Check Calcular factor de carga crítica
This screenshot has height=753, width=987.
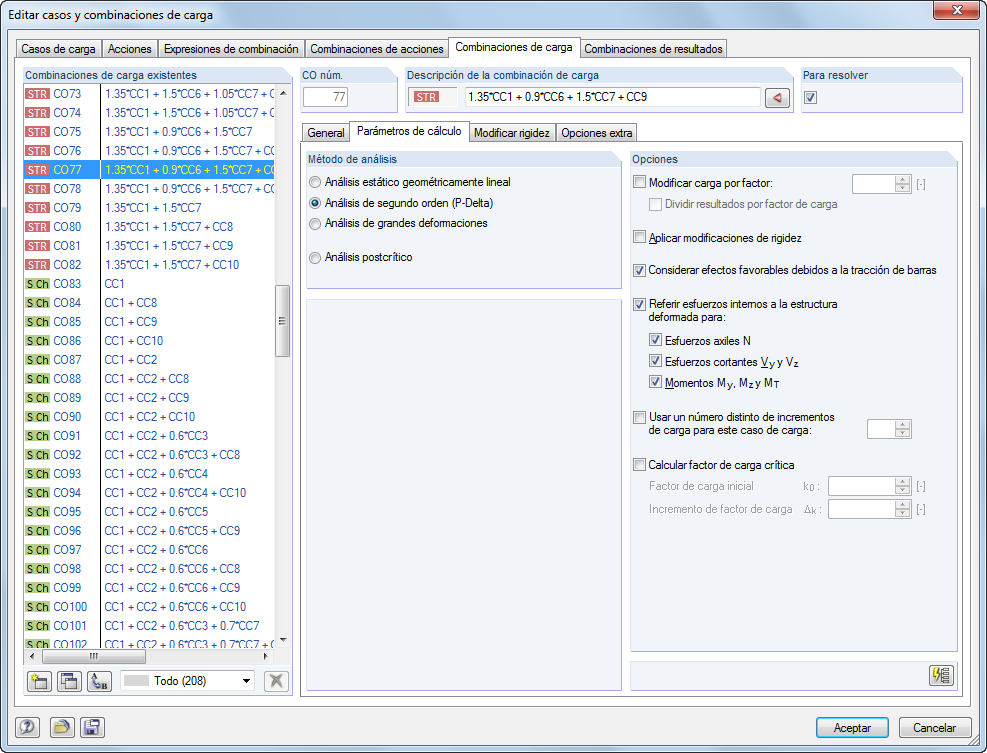pyautogui.click(x=640, y=465)
